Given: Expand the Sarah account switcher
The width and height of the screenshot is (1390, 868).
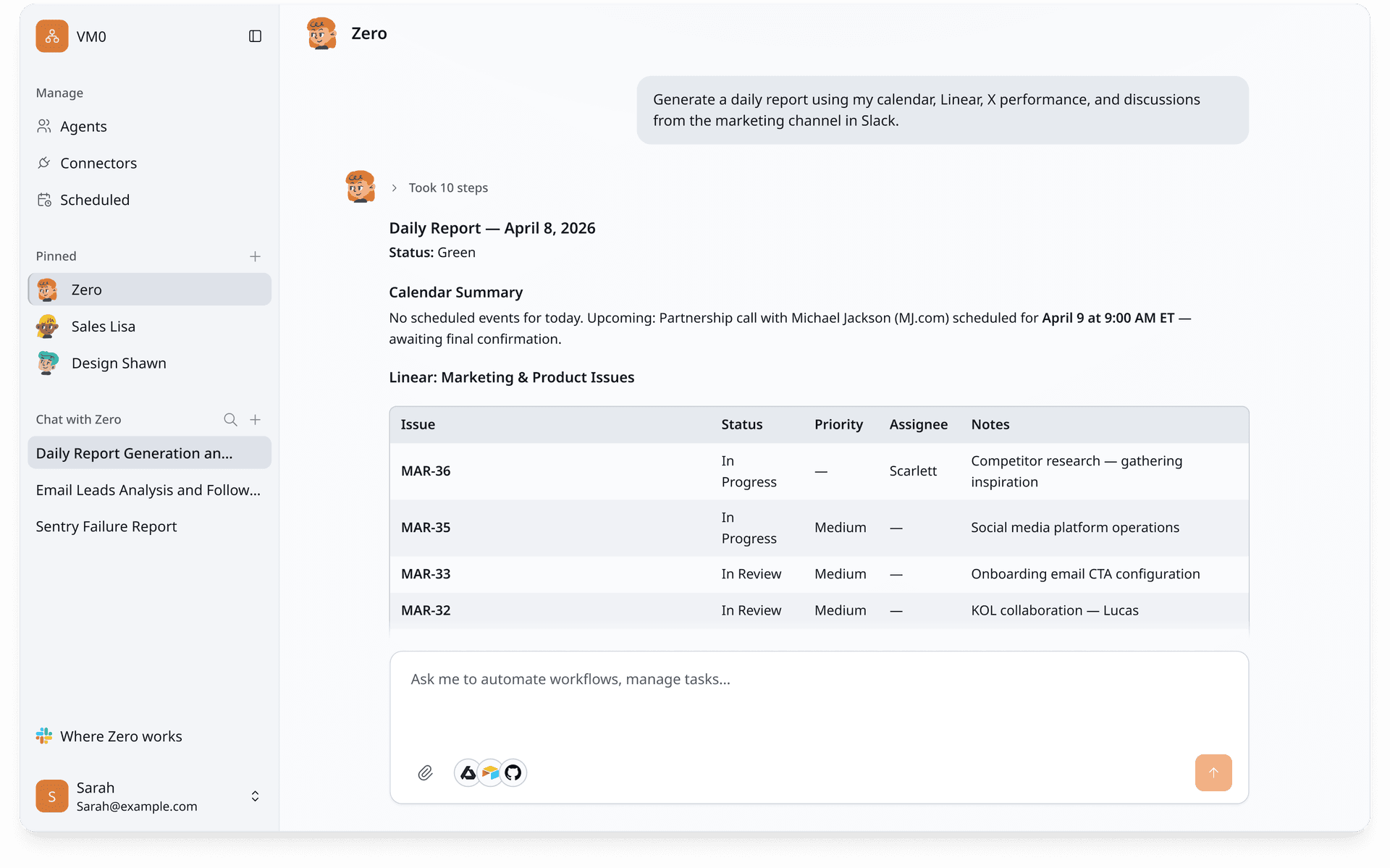Looking at the screenshot, I should [x=255, y=796].
